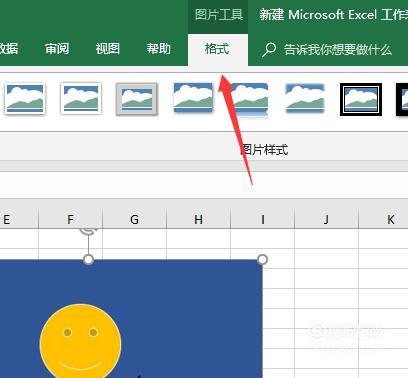
Task: Select column G header
Action: click(x=134, y=219)
